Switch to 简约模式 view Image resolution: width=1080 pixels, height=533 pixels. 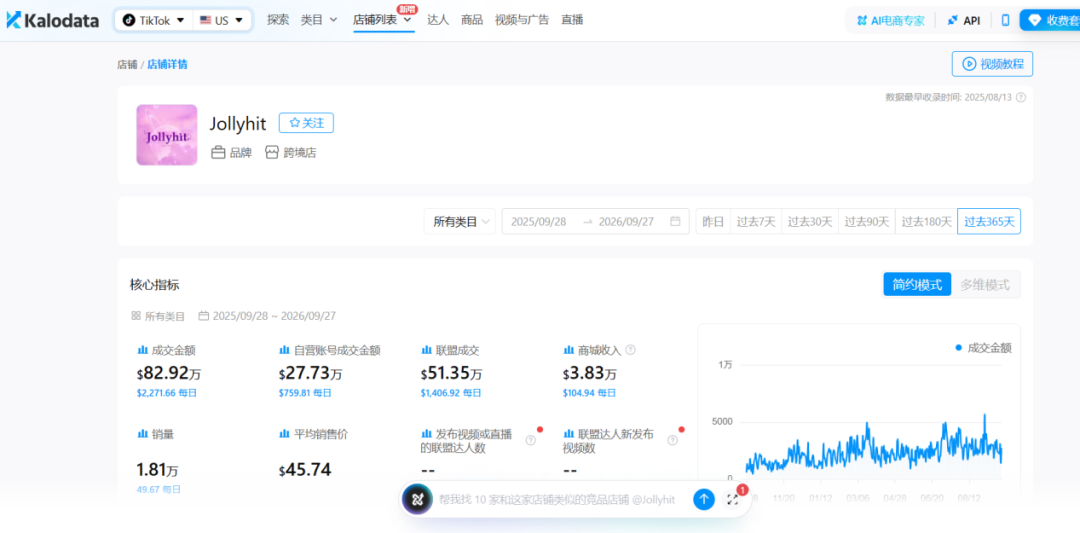[917, 284]
